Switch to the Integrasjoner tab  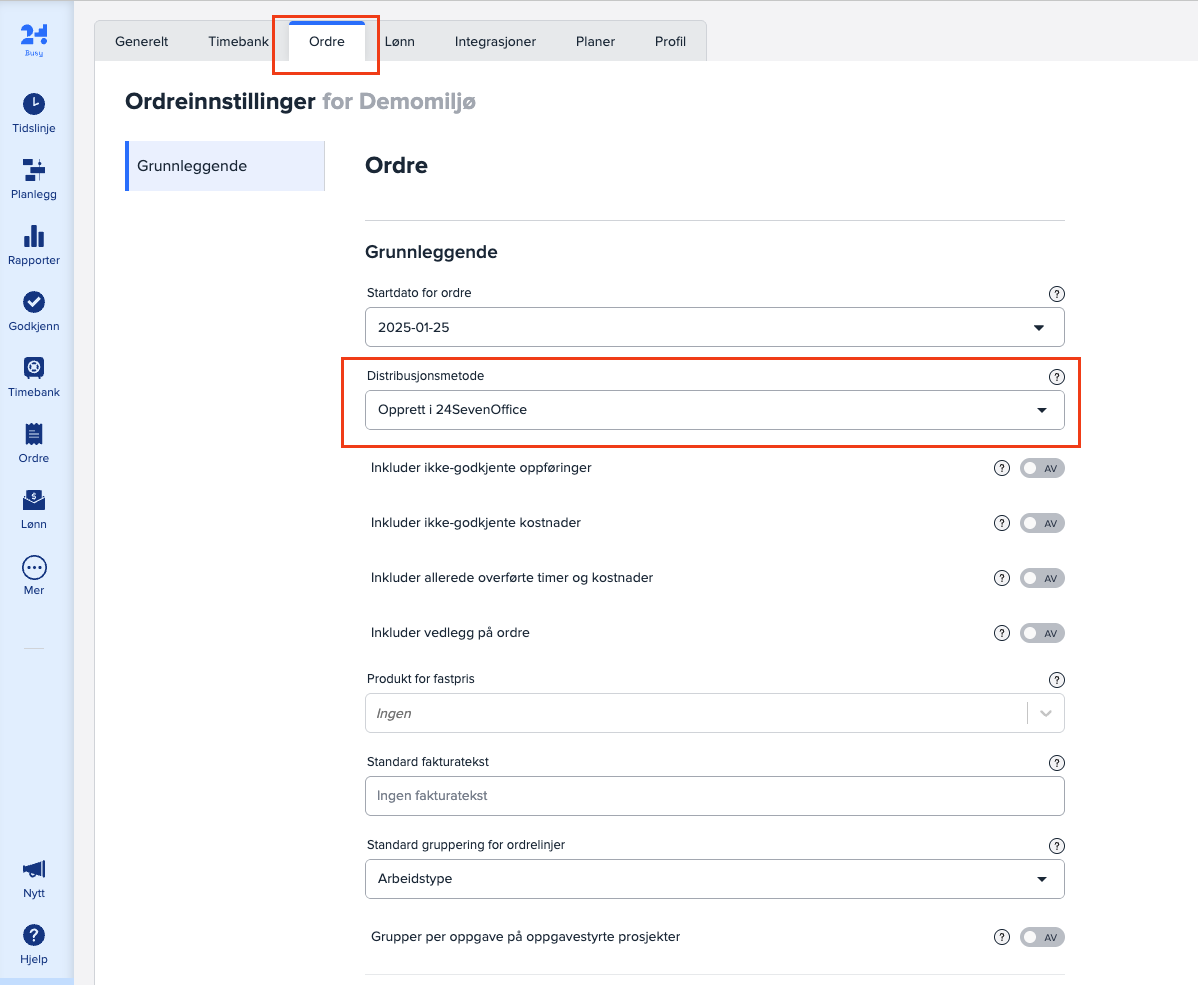pos(495,42)
